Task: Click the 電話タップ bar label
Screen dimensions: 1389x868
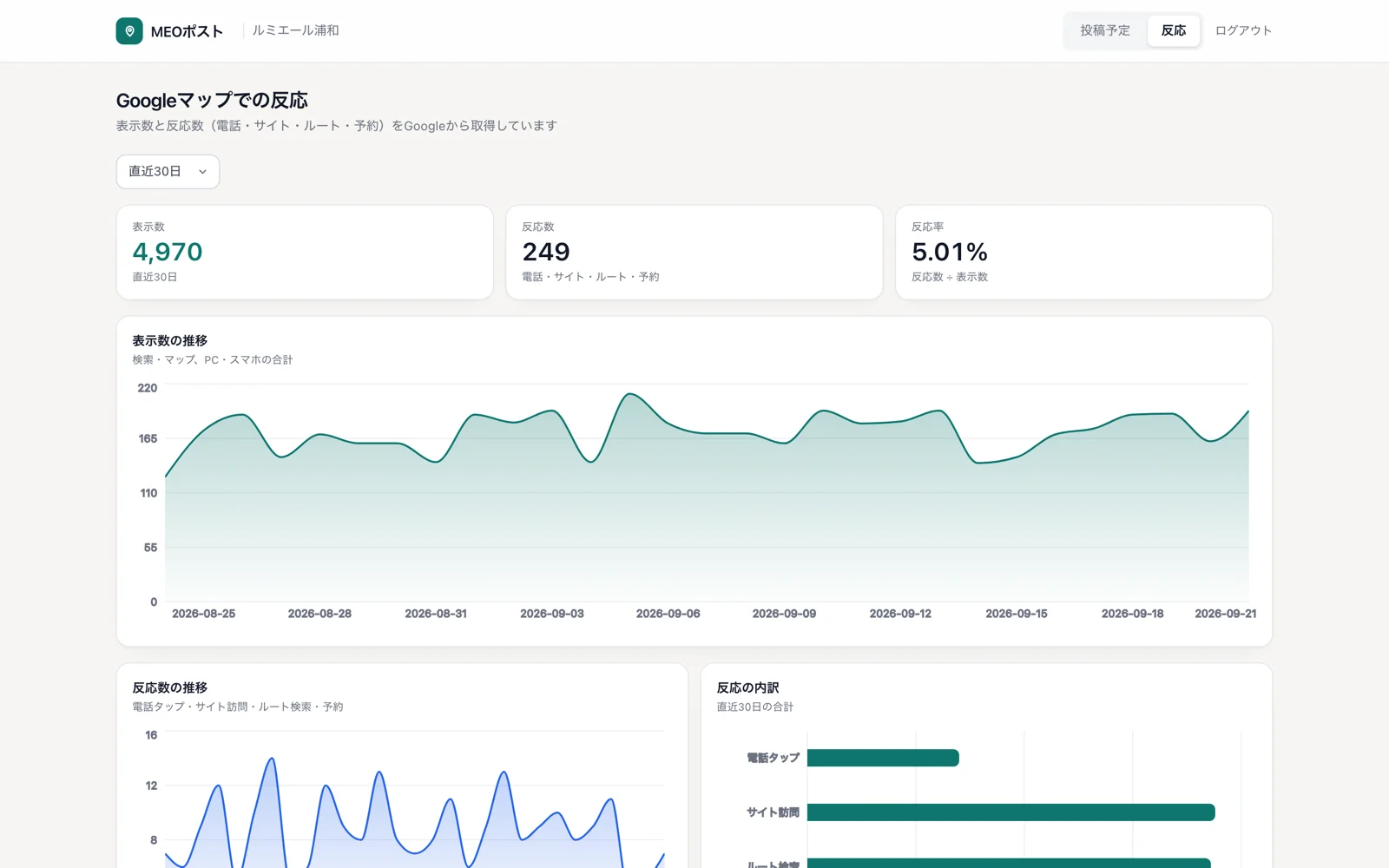Action: (x=773, y=758)
